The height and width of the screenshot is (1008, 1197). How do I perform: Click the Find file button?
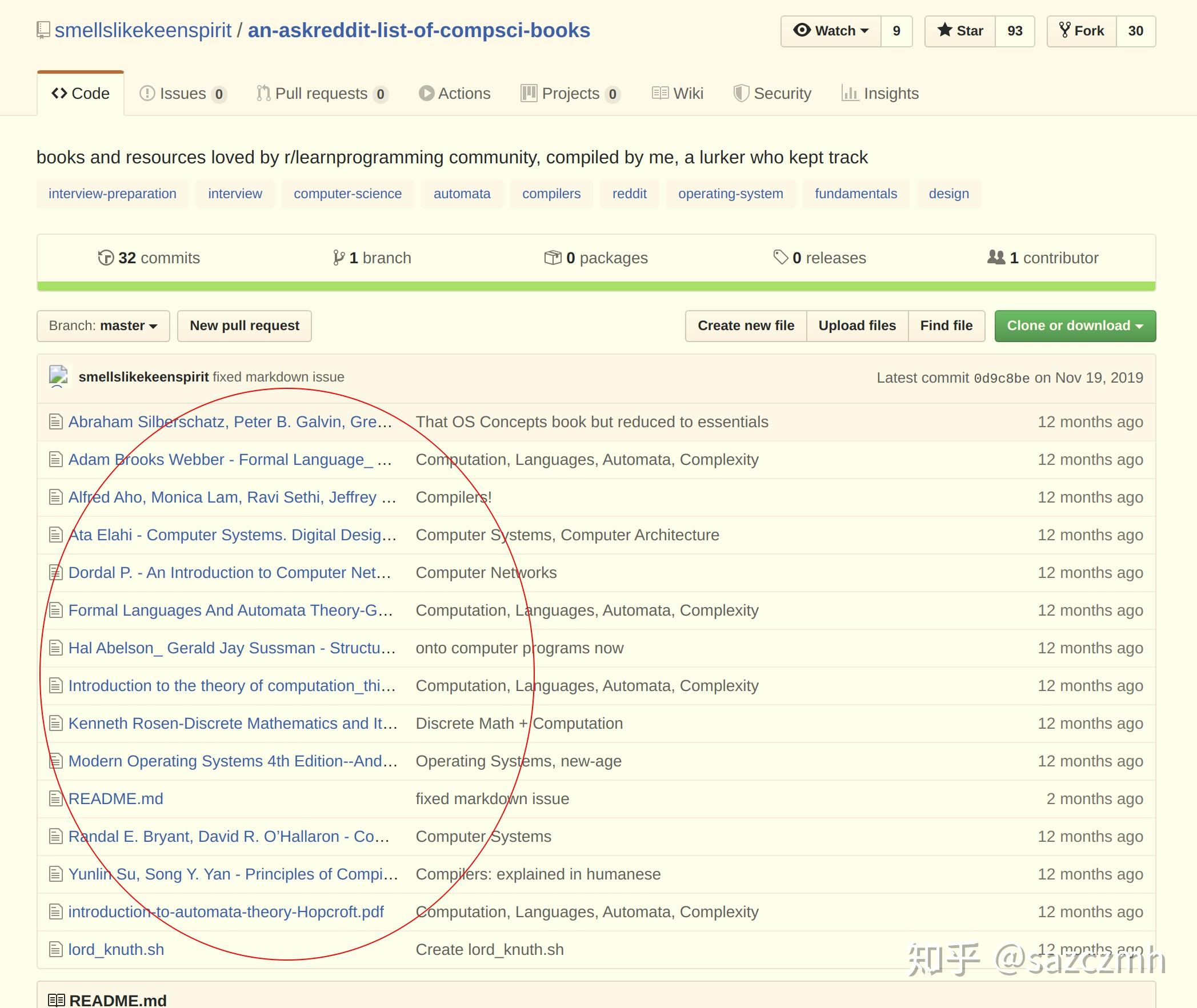(x=947, y=326)
